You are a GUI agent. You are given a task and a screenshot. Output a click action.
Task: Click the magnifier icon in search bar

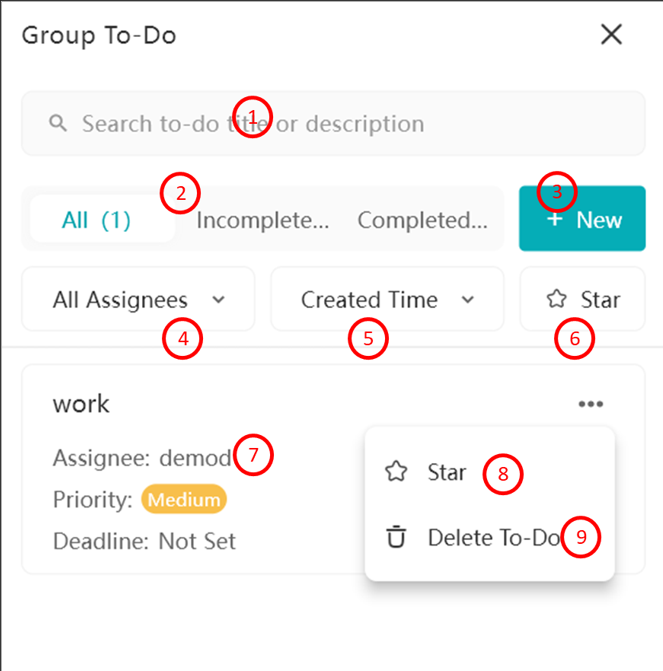(x=58, y=123)
